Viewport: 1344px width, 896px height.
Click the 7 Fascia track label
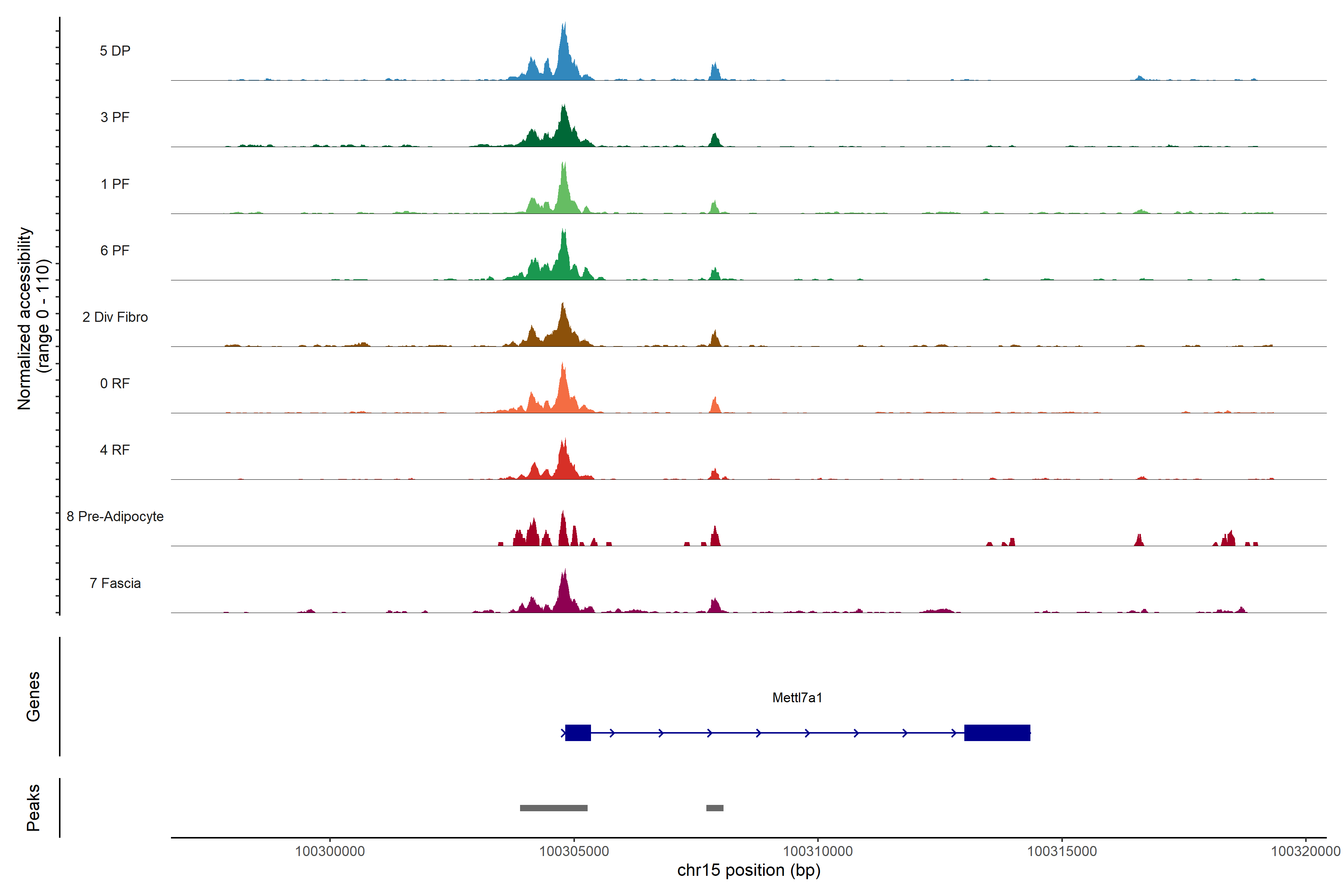(x=115, y=583)
